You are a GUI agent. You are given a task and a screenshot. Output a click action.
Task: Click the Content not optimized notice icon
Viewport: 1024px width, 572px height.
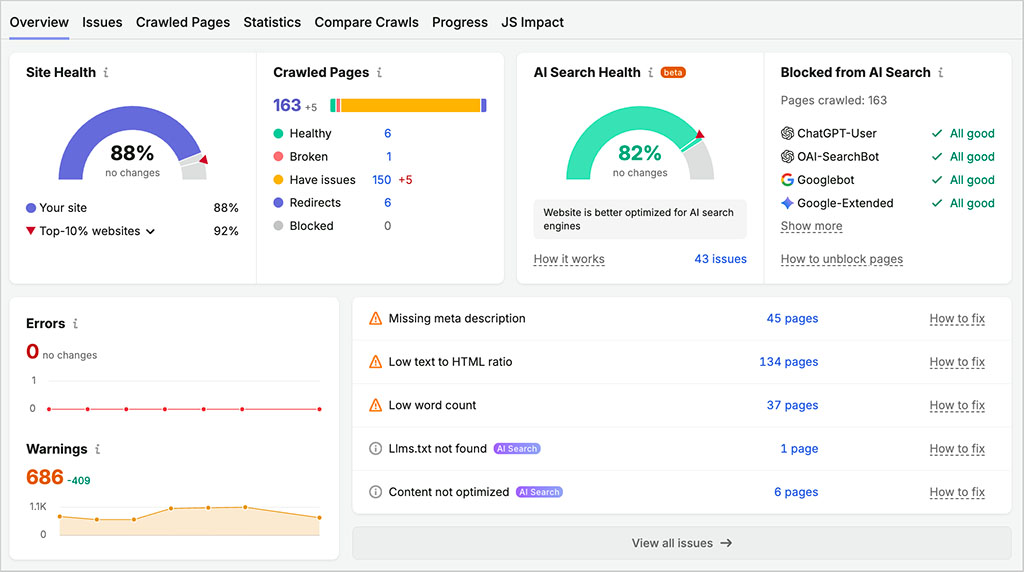click(x=376, y=492)
